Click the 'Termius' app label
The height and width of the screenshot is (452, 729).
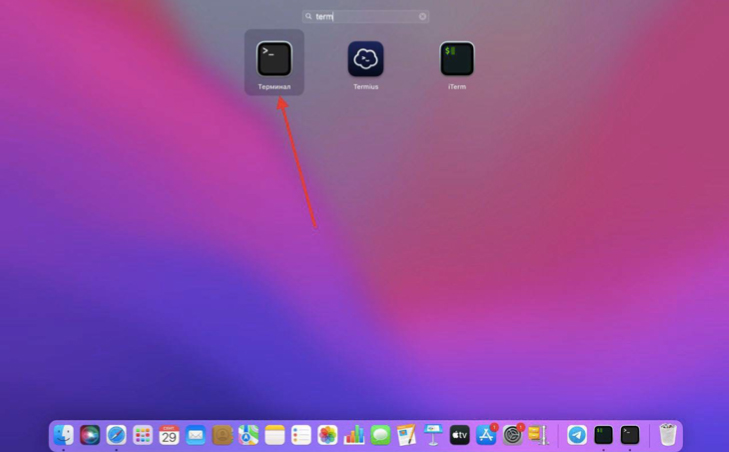pyautogui.click(x=366, y=87)
